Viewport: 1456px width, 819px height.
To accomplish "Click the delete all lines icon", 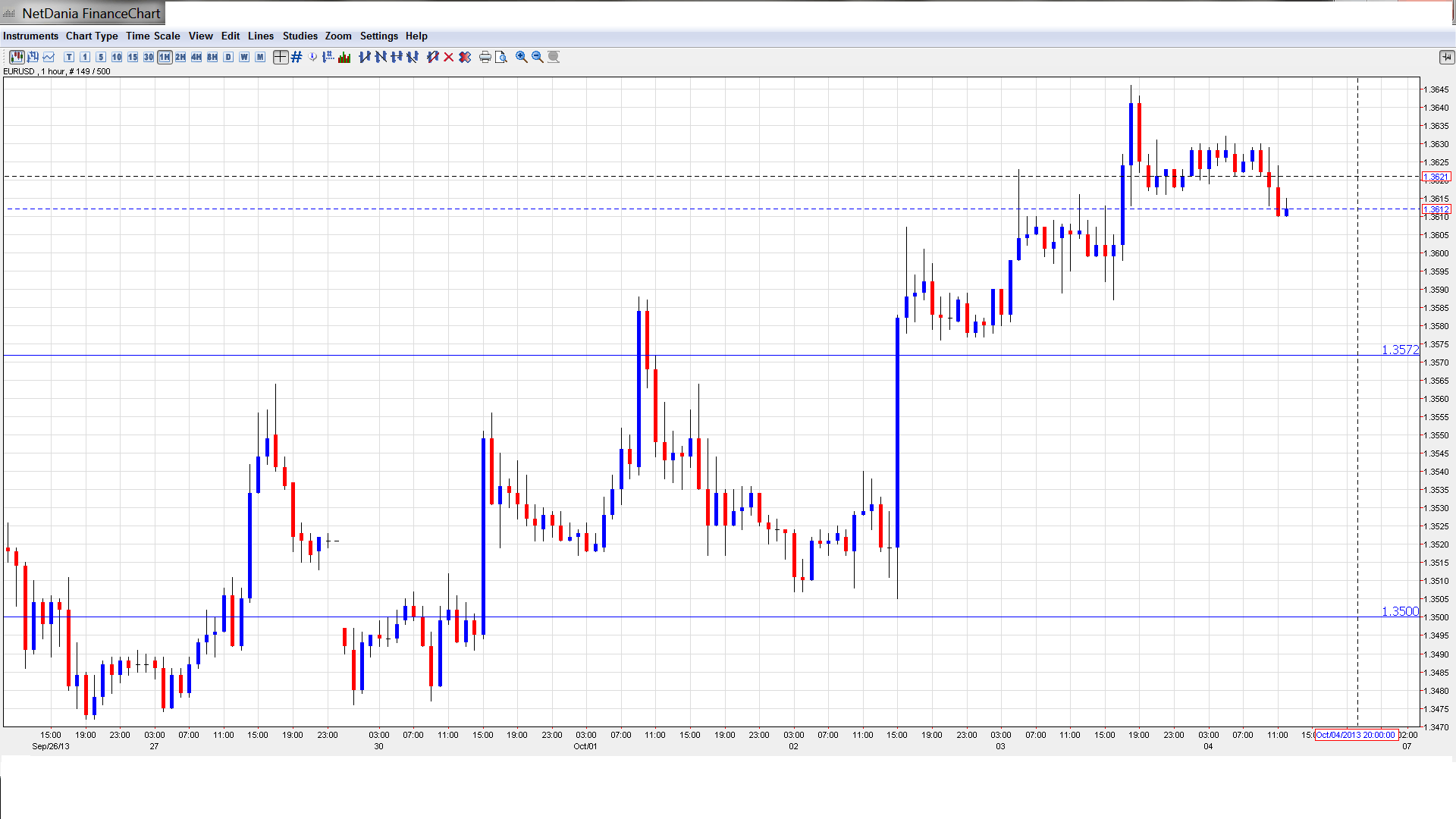I will pos(465,57).
